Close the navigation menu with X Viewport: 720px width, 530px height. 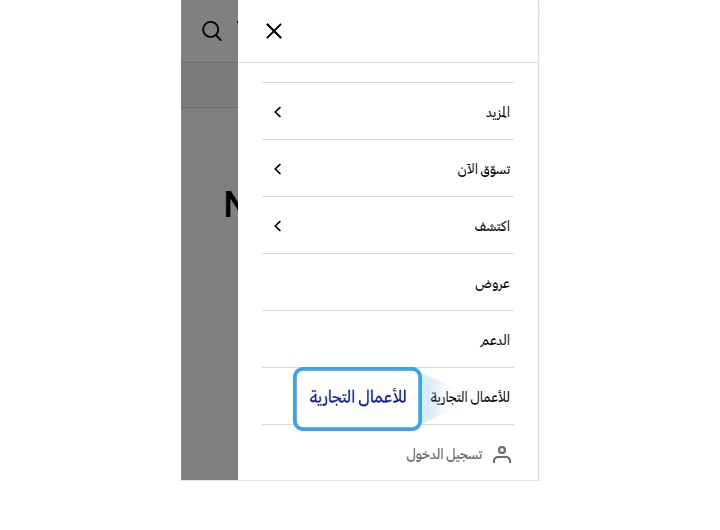[x=274, y=31]
